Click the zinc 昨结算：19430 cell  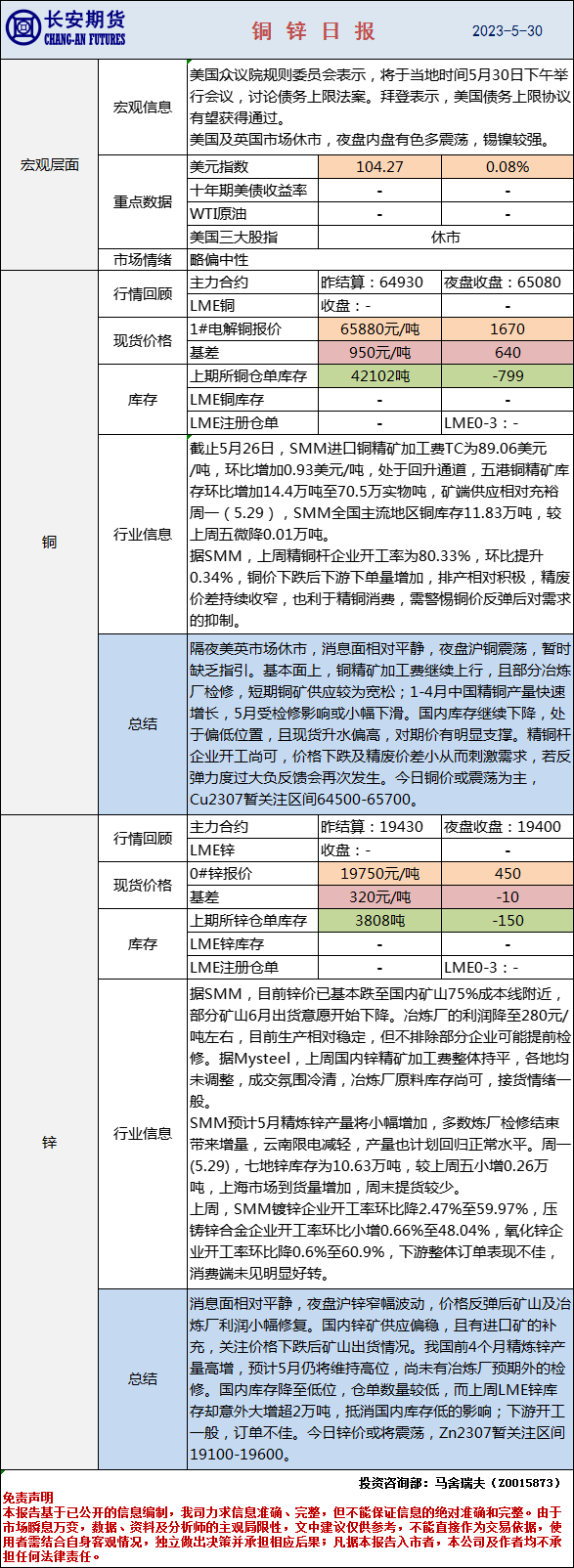pyautogui.click(x=379, y=827)
